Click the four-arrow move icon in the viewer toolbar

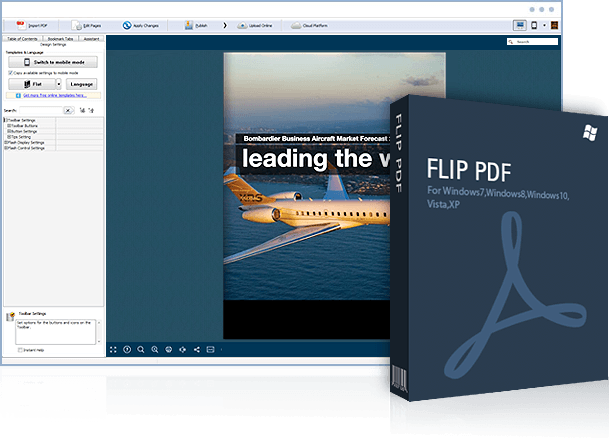[x=182, y=349]
